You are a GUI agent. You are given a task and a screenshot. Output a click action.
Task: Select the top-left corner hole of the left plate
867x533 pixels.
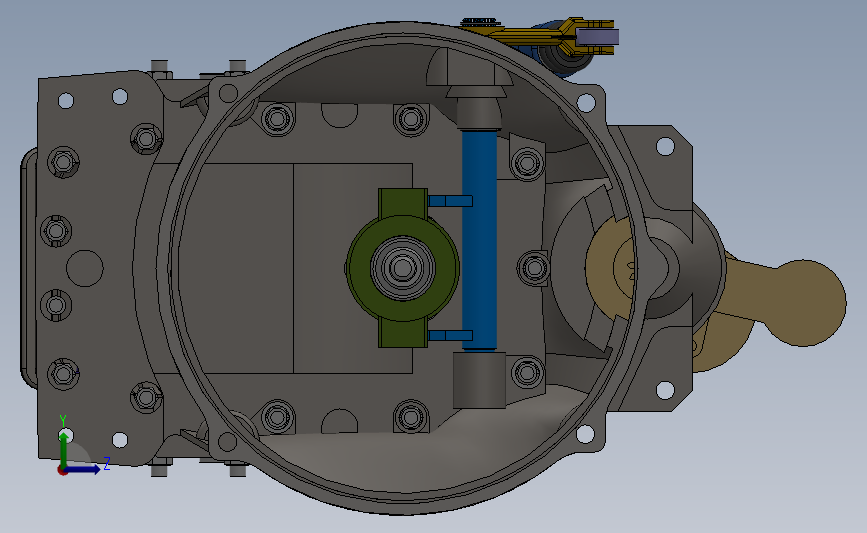click(66, 101)
